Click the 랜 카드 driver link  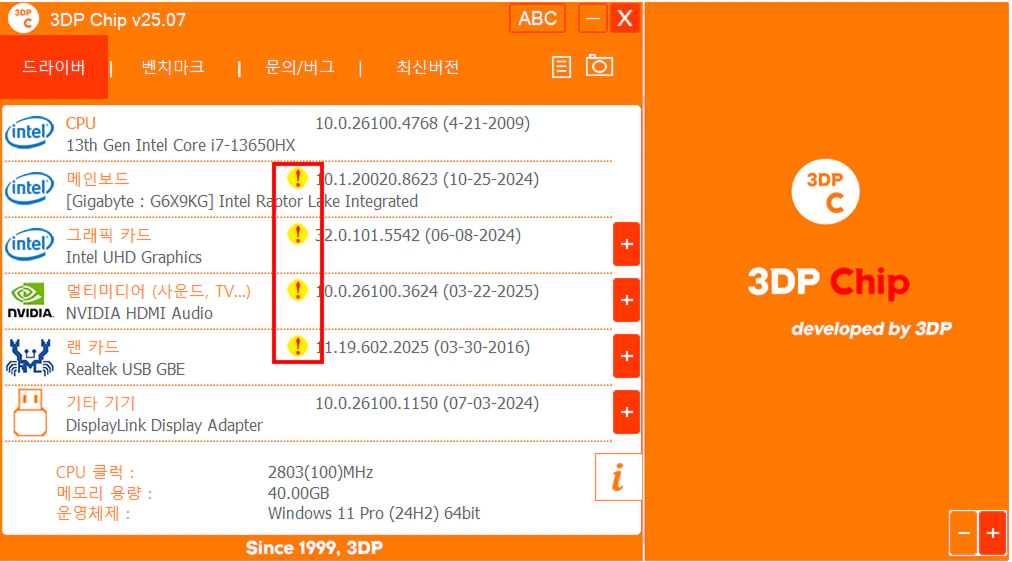coord(93,347)
